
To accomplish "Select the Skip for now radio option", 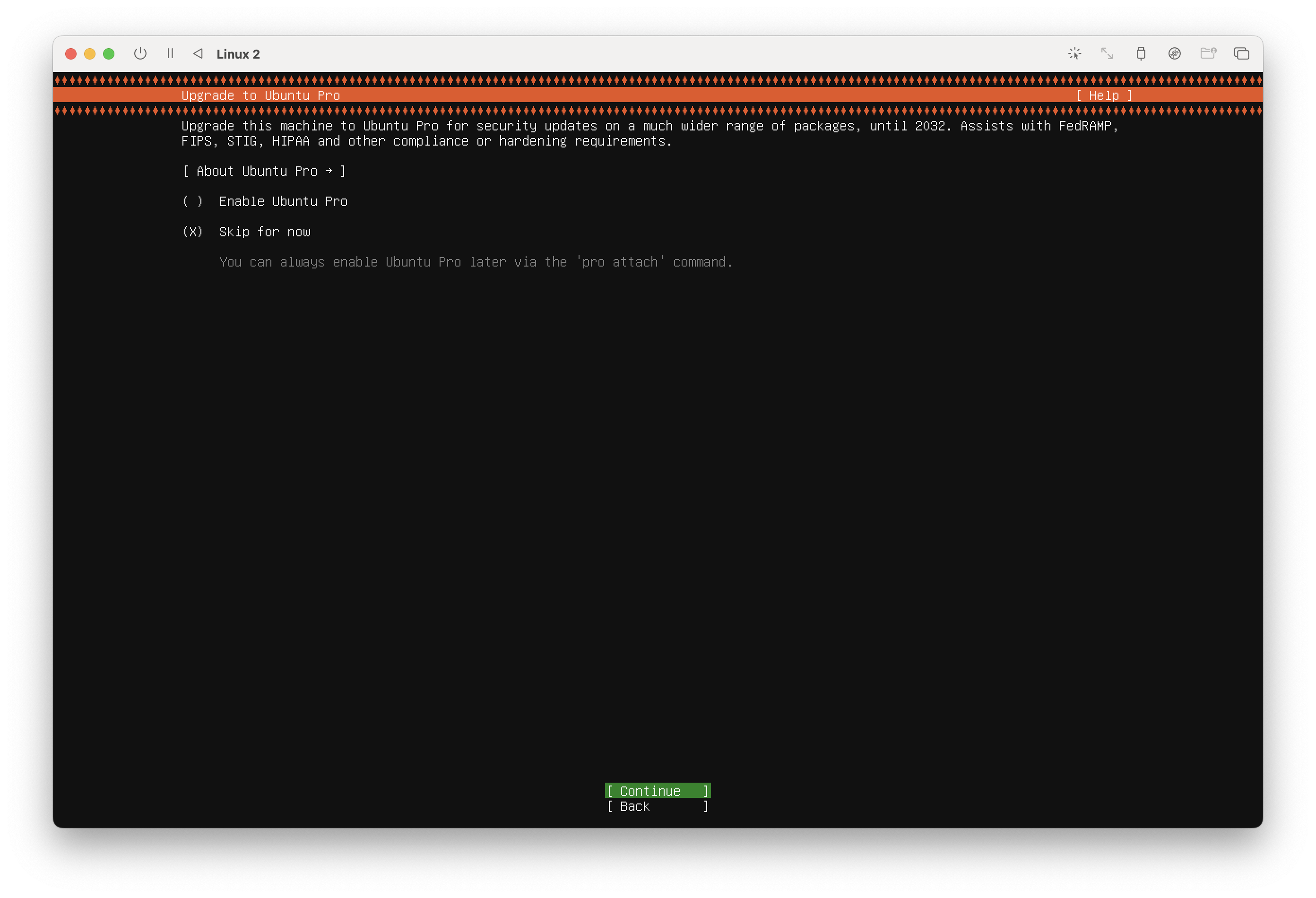I will tap(193, 232).
